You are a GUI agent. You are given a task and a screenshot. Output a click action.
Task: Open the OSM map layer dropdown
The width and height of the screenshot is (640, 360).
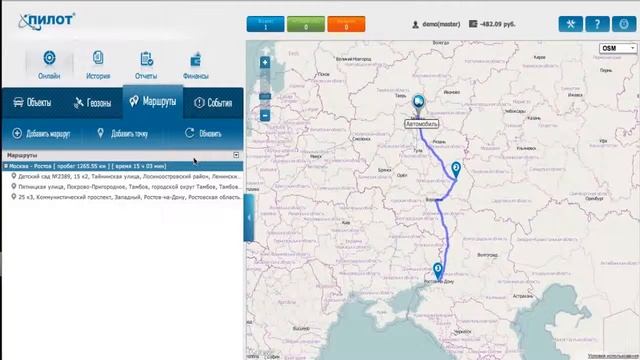pos(618,48)
